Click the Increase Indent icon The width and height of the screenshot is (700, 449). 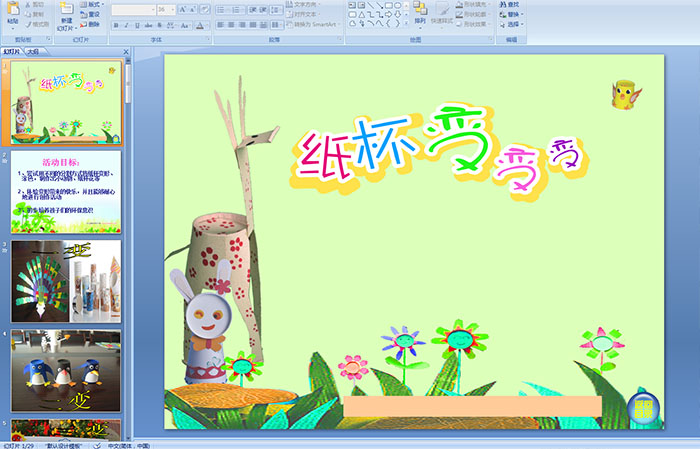pos(263,9)
